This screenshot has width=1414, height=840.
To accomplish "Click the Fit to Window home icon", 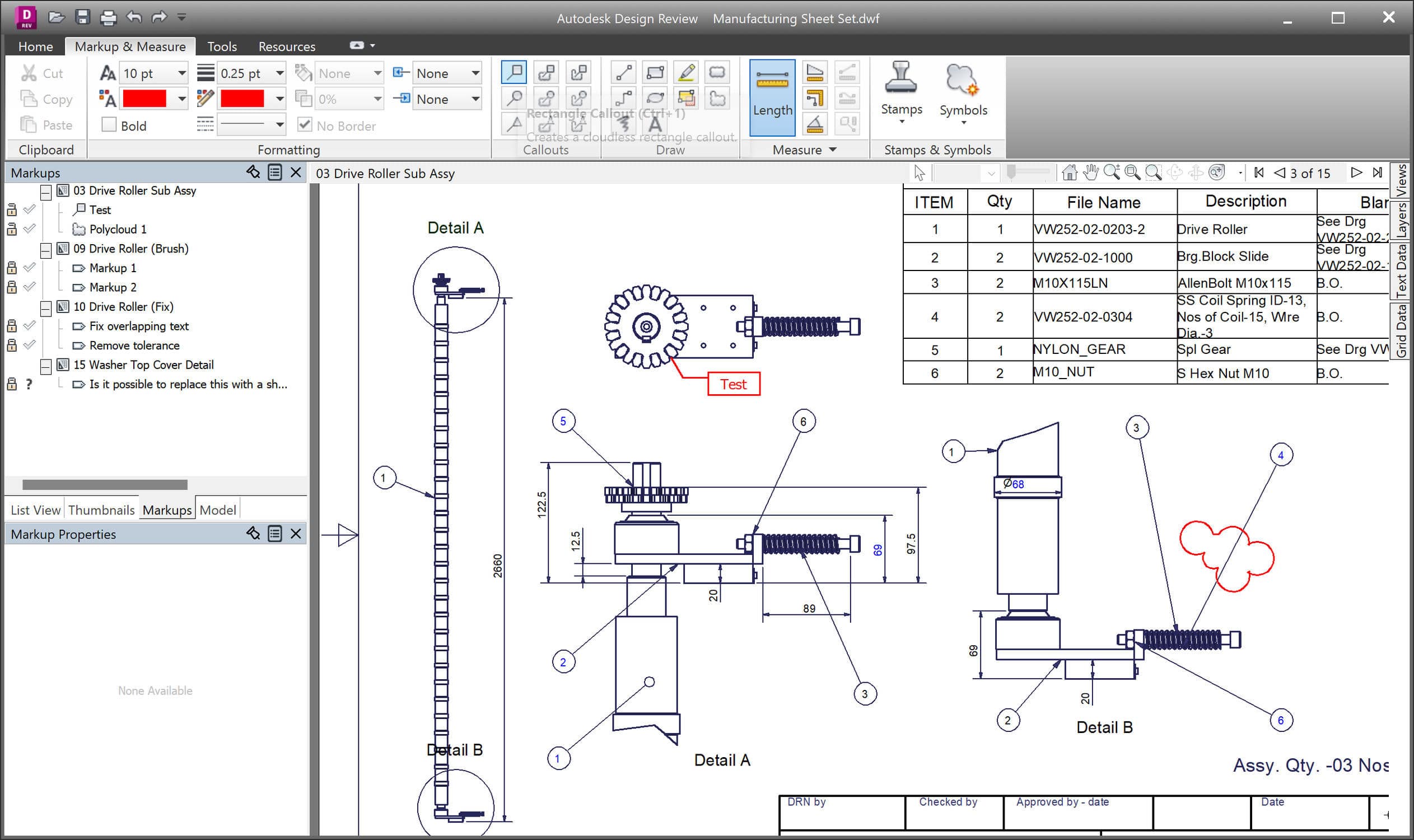I will point(1068,172).
